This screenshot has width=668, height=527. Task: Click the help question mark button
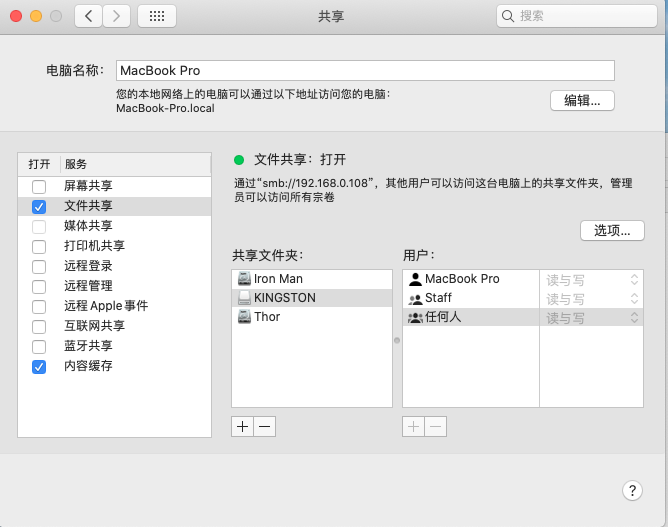coord(632,490)
